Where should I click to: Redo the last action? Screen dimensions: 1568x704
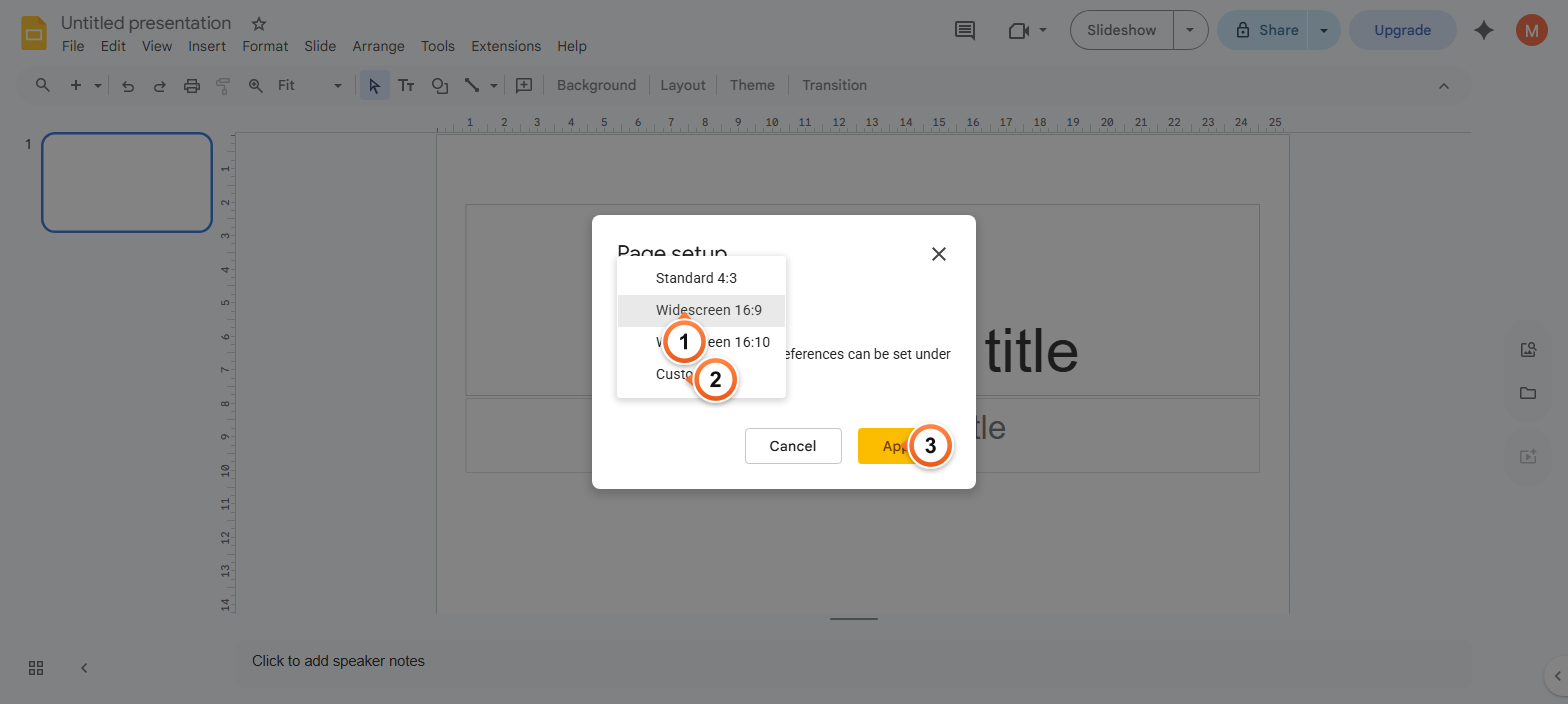point(160,86)
